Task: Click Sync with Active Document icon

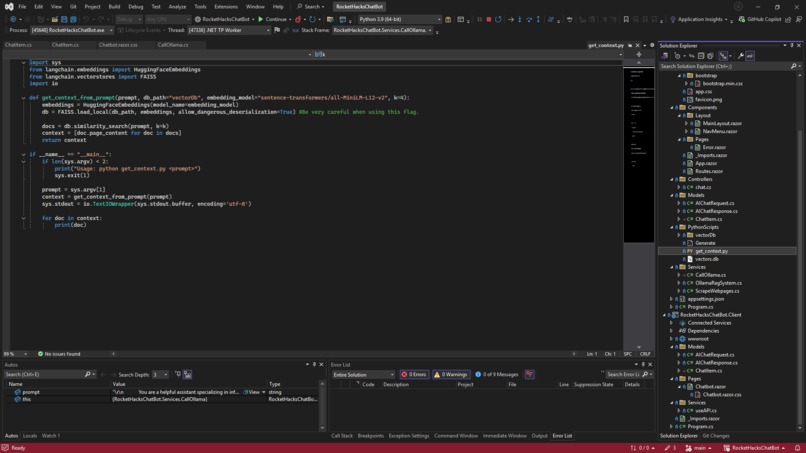Action: [691, 56]
